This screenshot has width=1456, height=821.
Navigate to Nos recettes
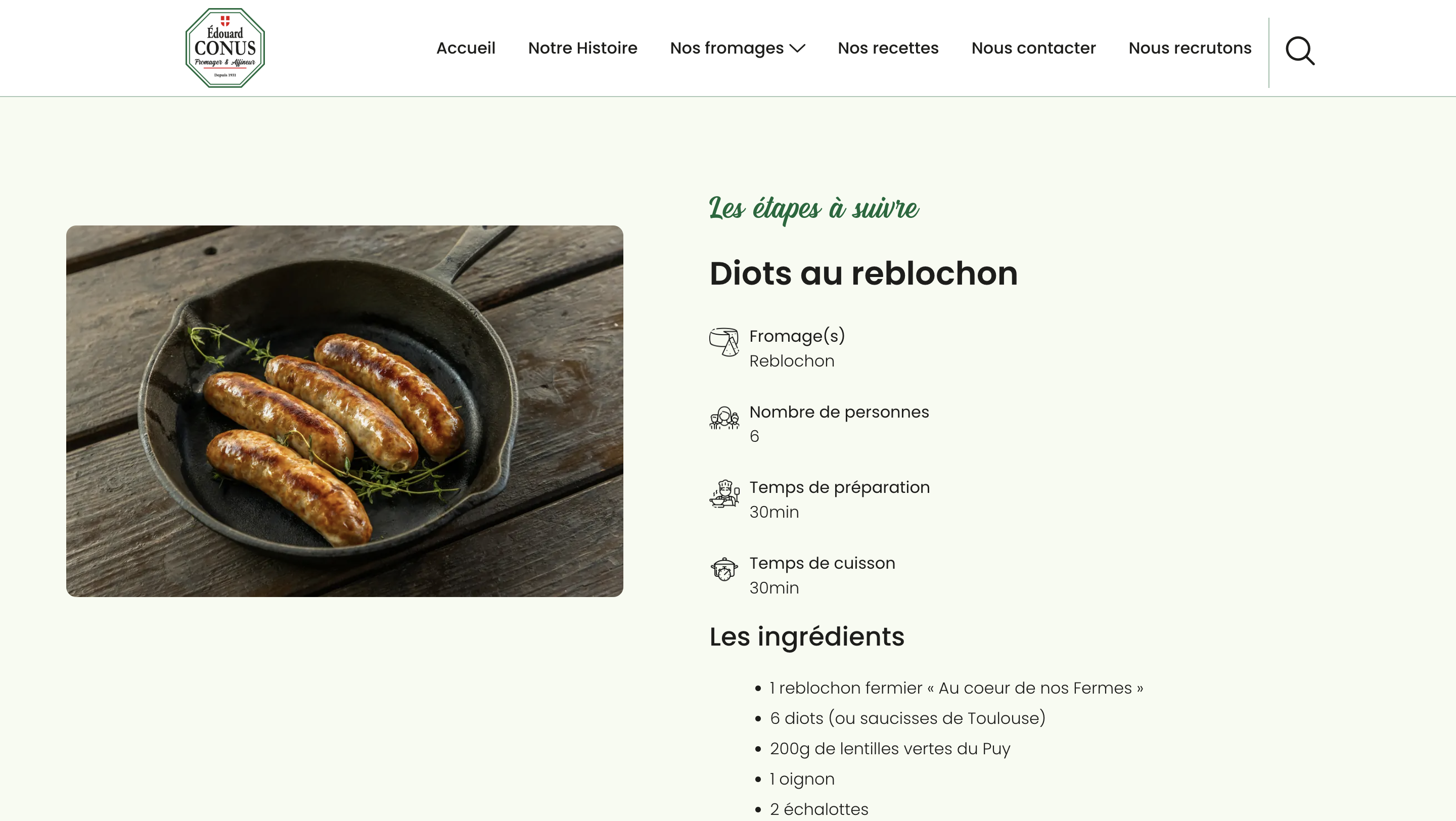[x=888, y=48]
